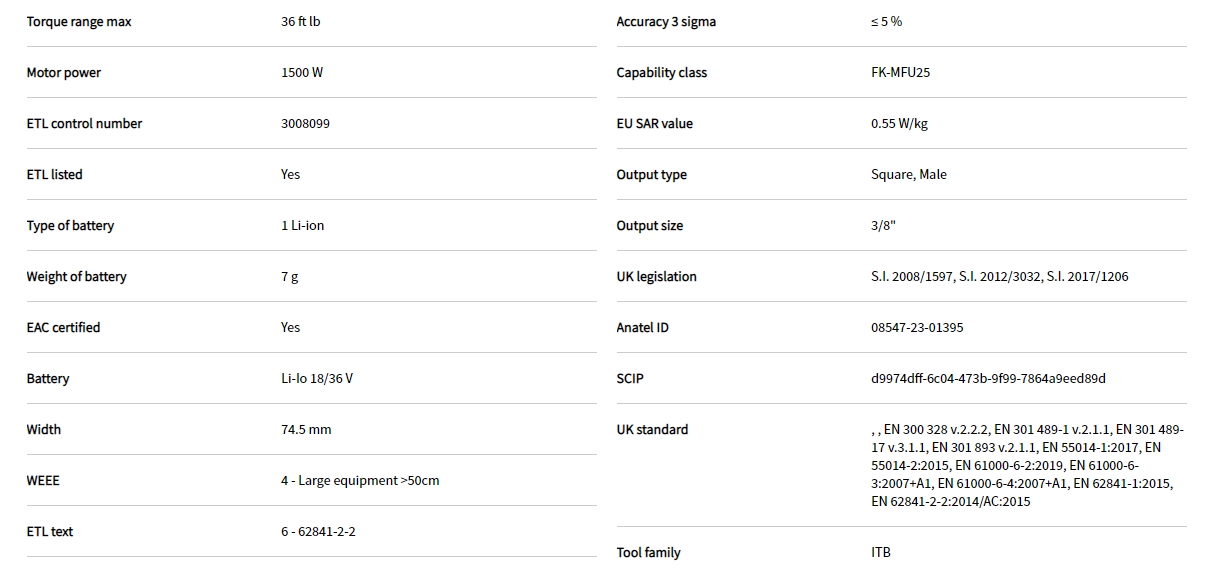Click the Anatel ID value 08547-23-01395
This screenshot has height=577, width=1223.
(917, 328)
